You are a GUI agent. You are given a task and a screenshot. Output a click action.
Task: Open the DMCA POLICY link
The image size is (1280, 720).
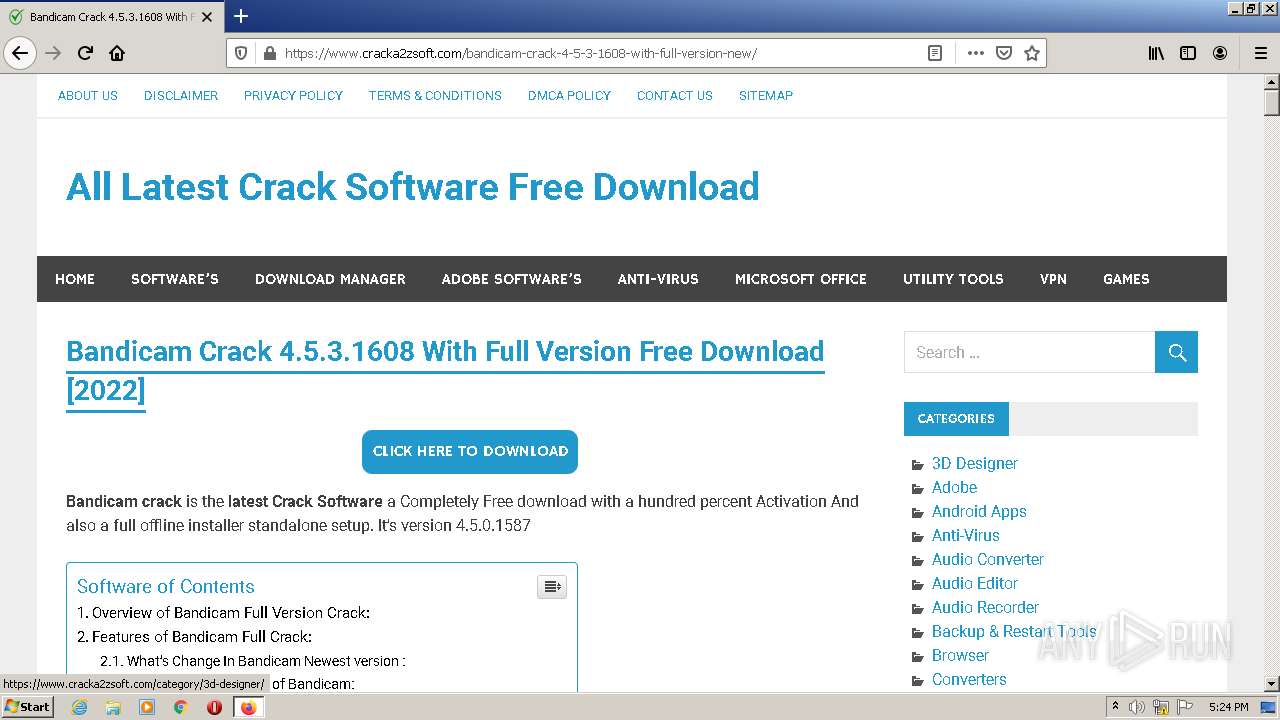[569, 95]
